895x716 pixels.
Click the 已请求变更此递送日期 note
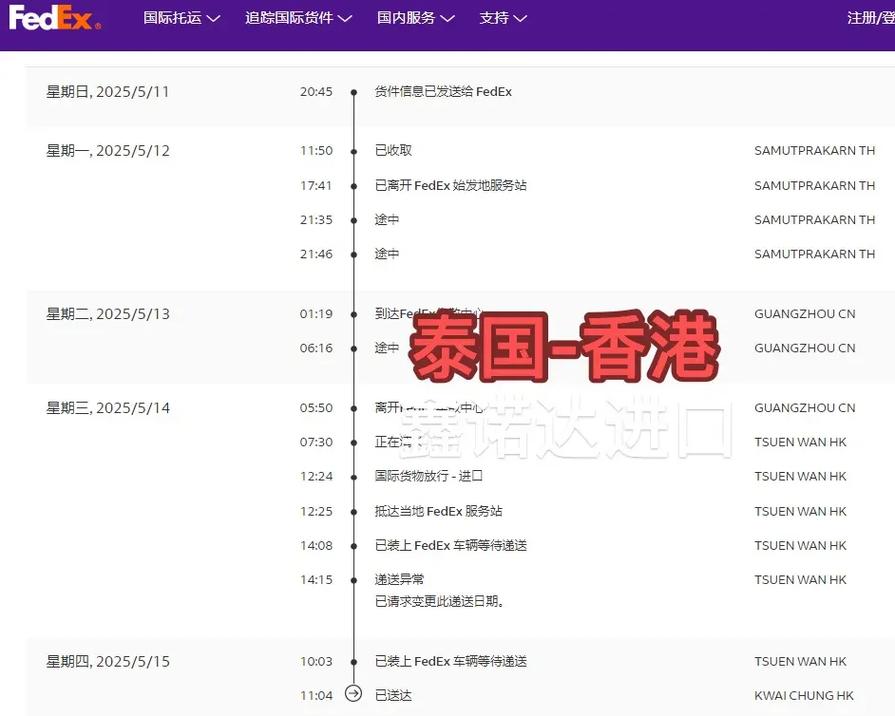(440, 601)
